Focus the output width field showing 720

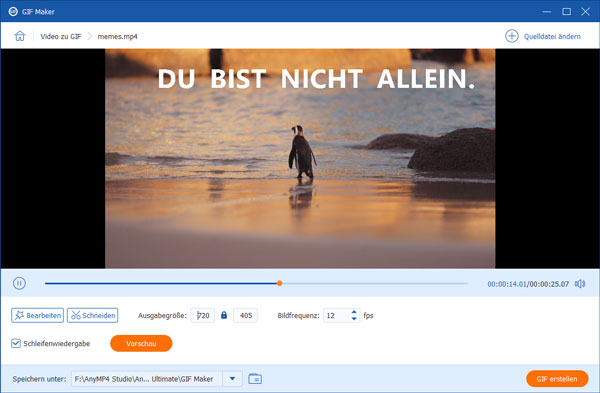click(x=203, y=315)
